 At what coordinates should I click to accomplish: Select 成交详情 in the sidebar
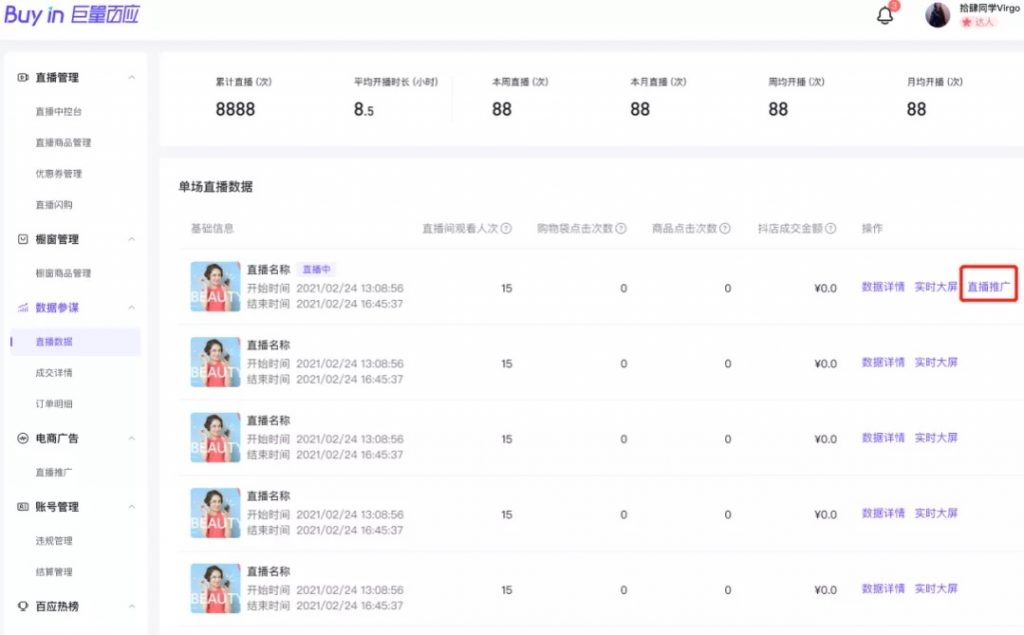(x=54, y=373)
